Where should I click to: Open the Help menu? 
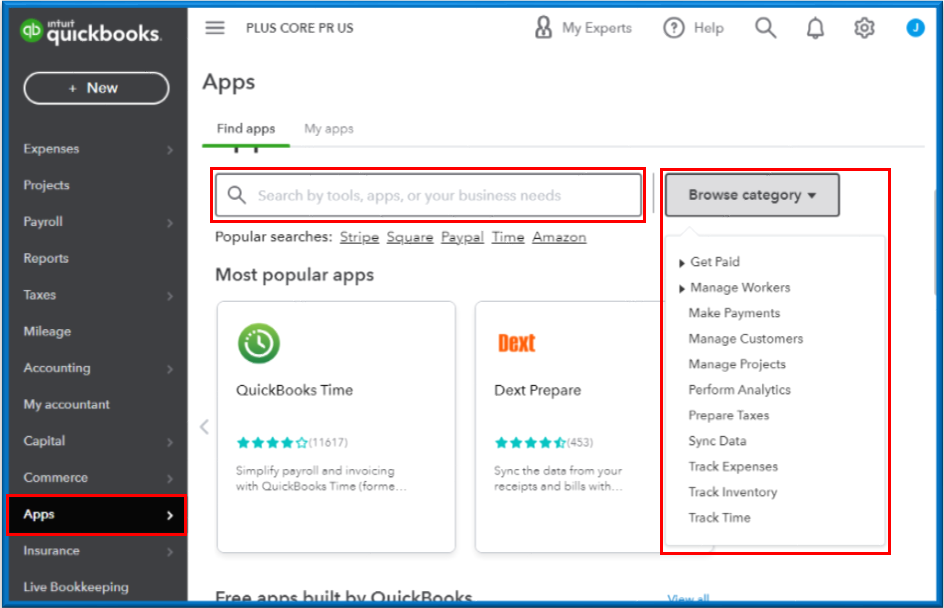pos(694,28)
